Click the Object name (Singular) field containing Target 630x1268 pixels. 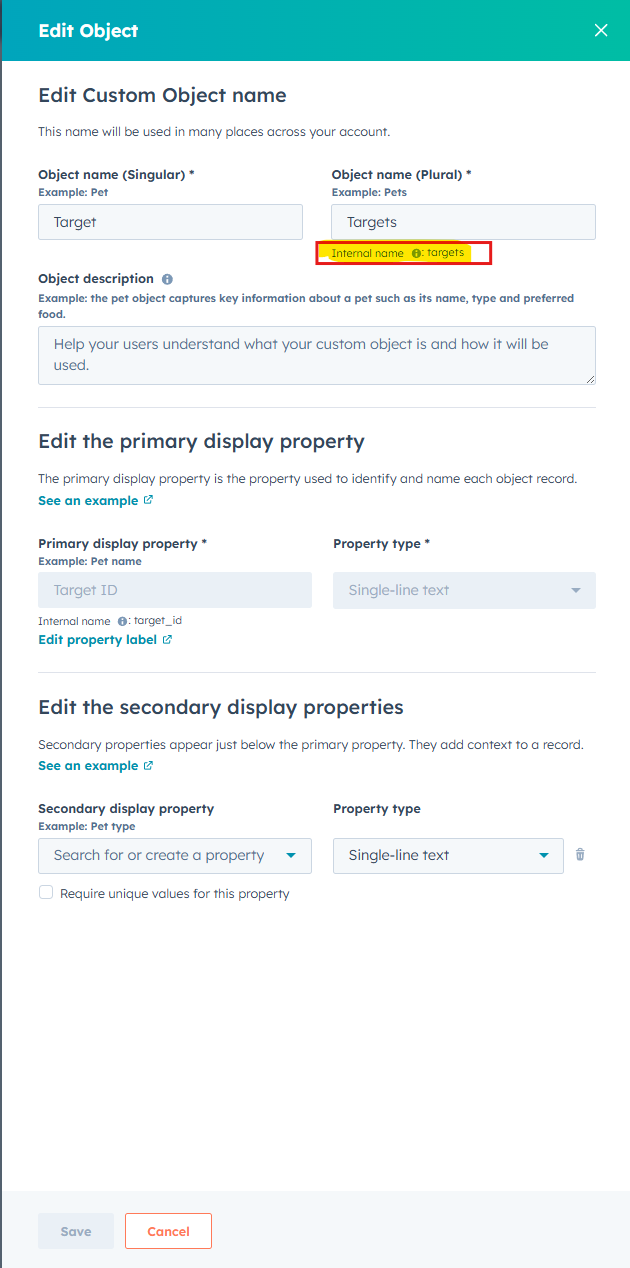pyautogui.click(x=170, y=222)
